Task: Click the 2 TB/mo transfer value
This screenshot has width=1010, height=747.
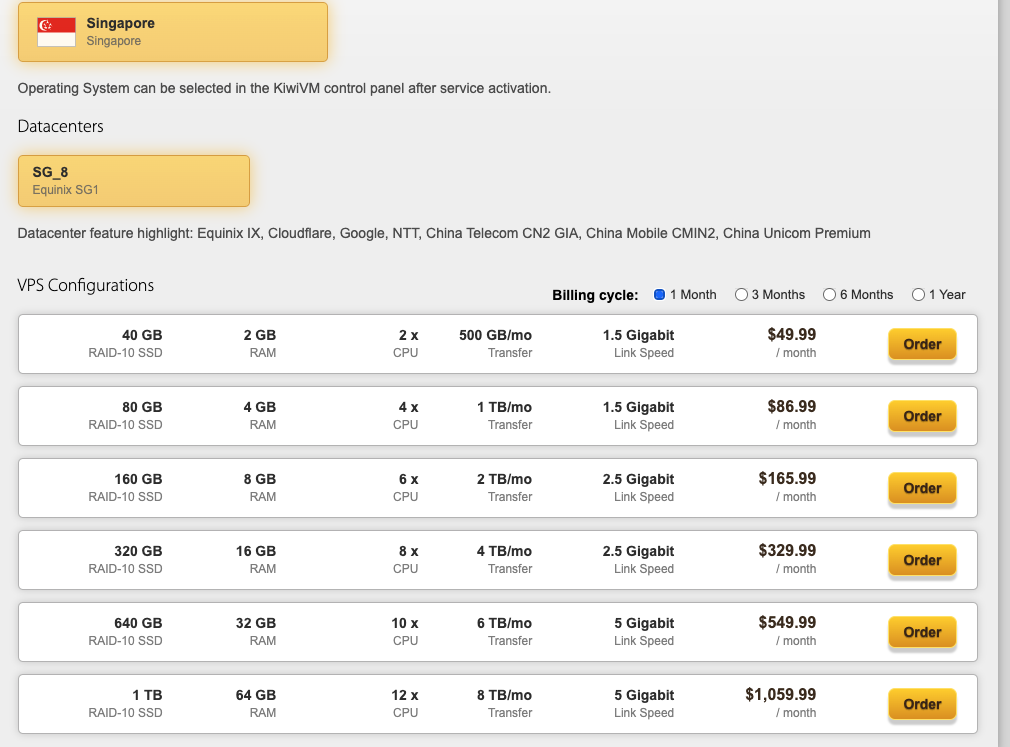Action: 504,480
